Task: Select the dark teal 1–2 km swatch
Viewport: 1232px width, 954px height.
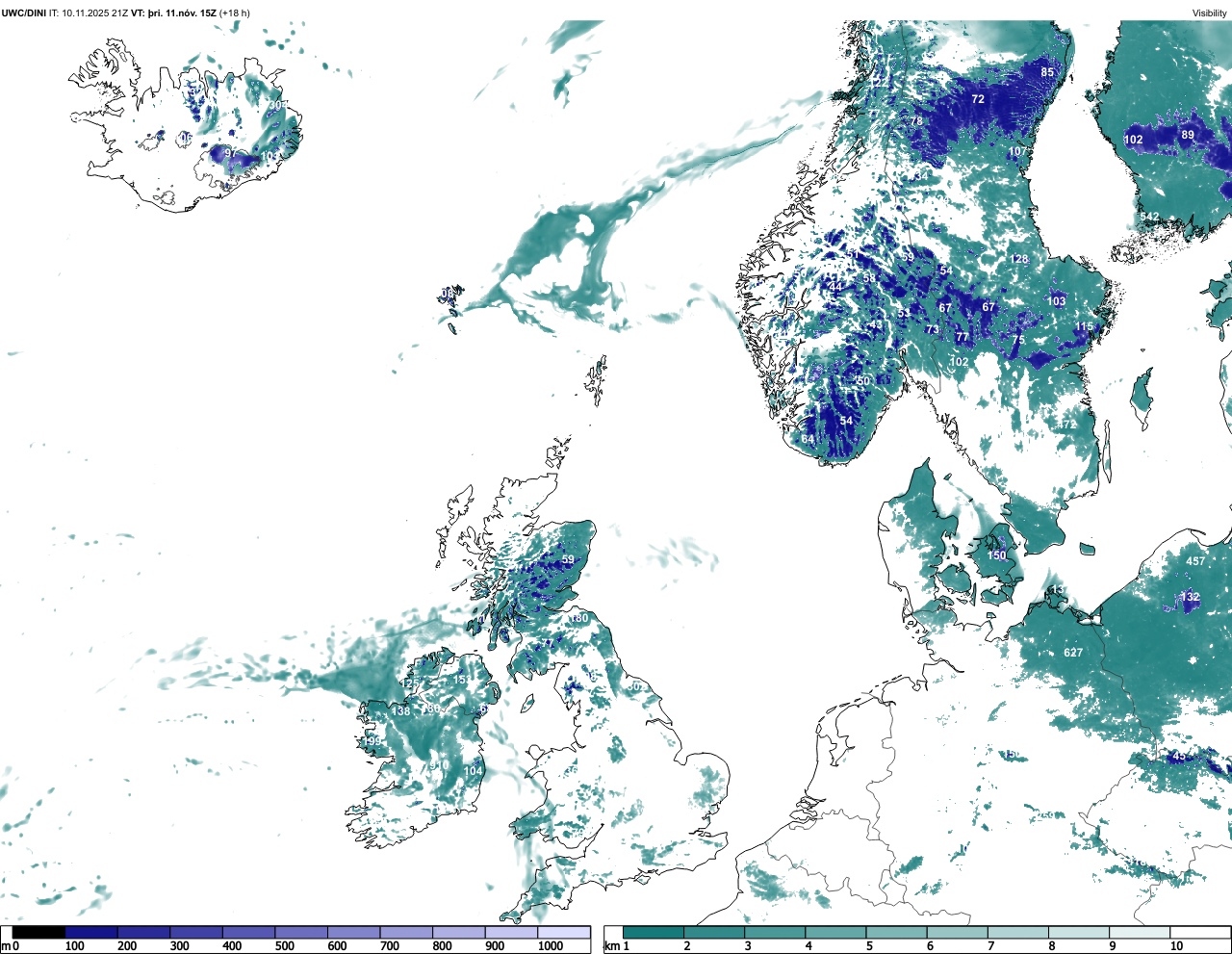Action: coord(654,932)
